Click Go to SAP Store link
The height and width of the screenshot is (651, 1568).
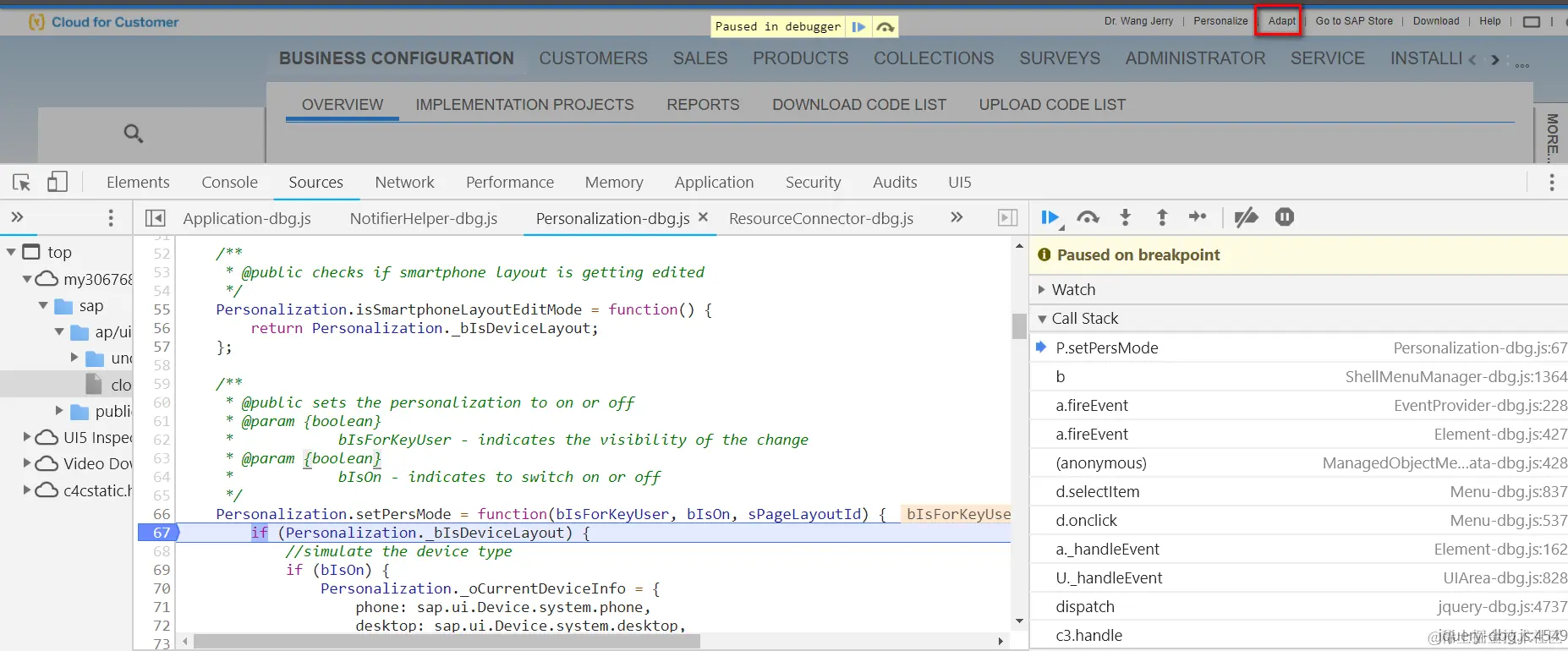click(1354, 21)
